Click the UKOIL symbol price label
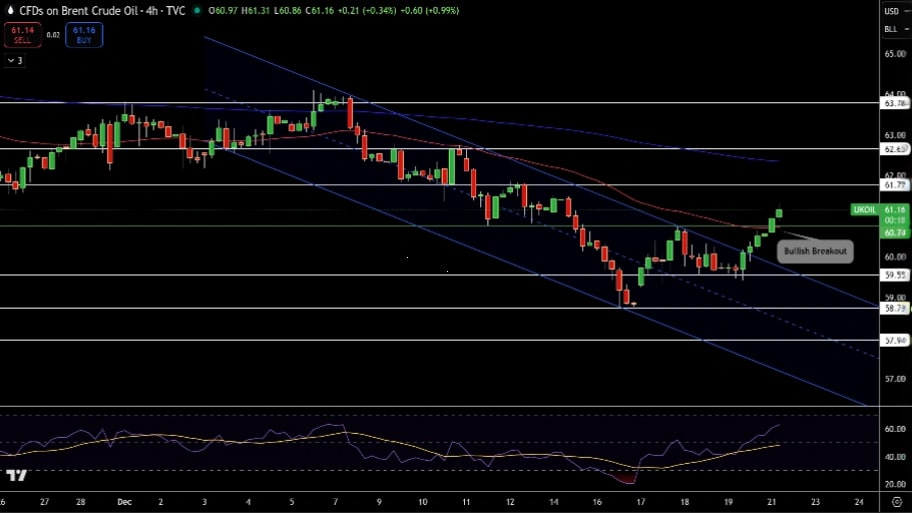Viewport: 912px width, 513px height. [x=865, y=210]
